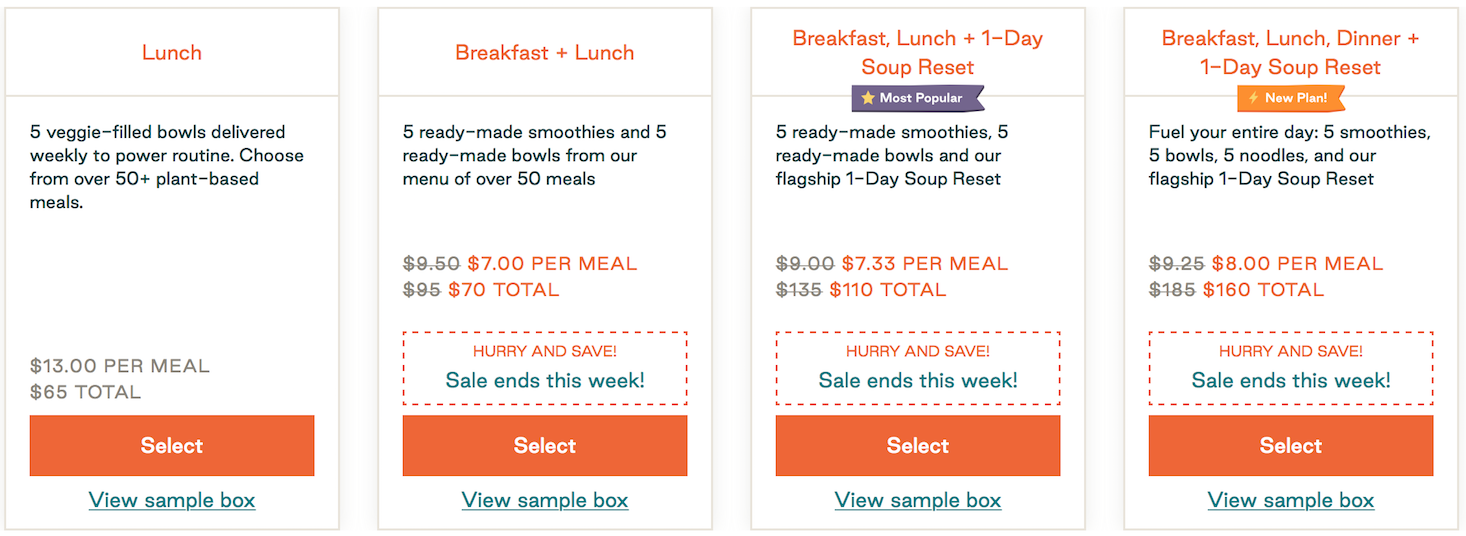Click the $7.33 PER MEAL price
This screenshot has width=1466, height=536.
(925, 264)
